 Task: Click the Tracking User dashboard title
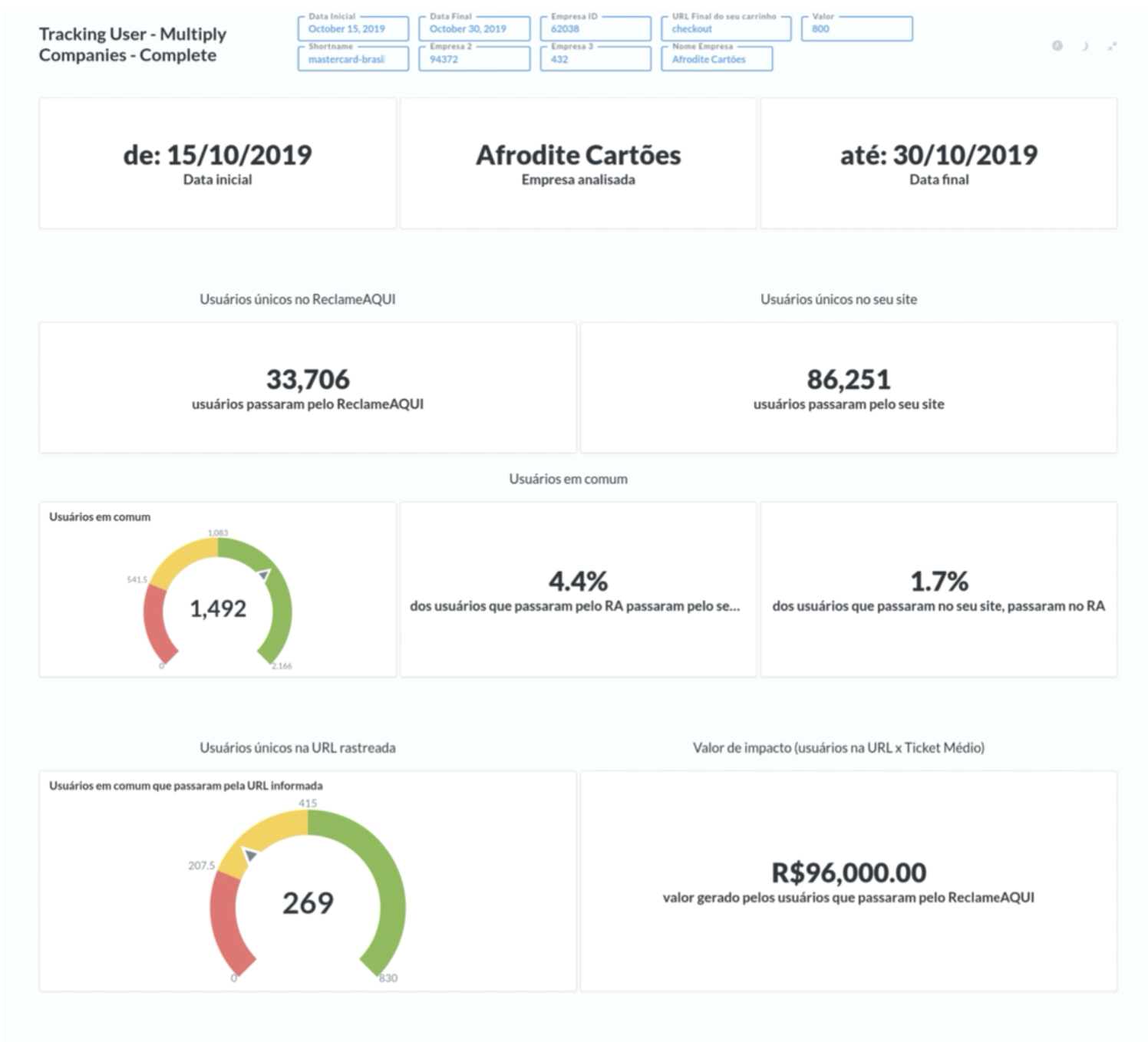[133, 45]
